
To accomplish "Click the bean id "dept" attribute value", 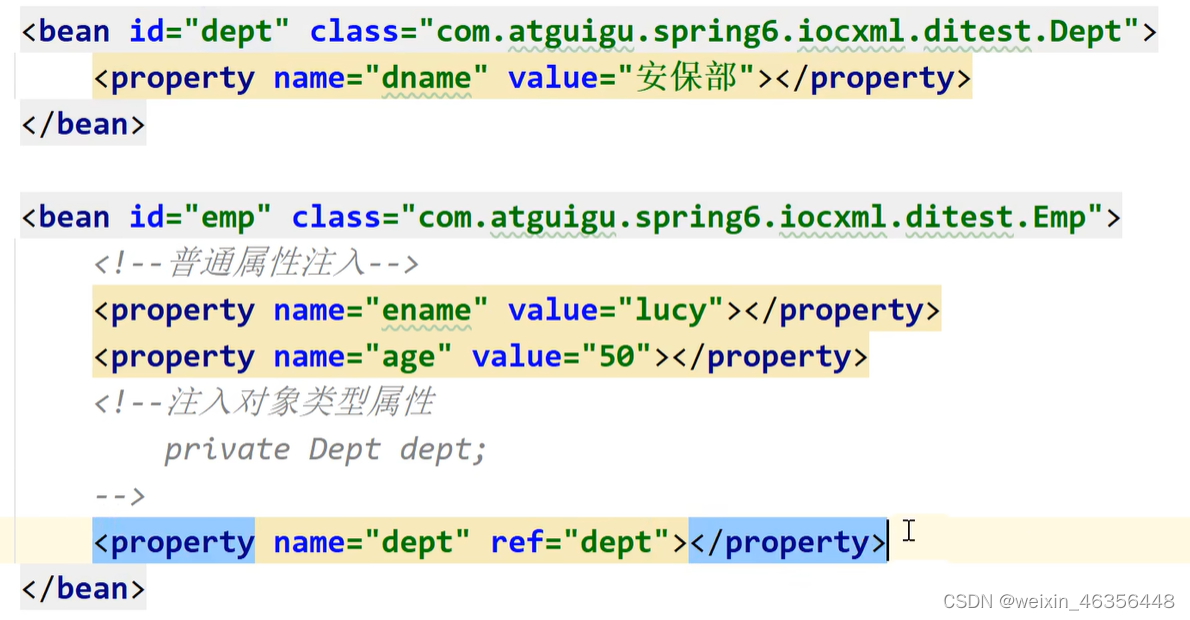I will click(x=237, y=30).
